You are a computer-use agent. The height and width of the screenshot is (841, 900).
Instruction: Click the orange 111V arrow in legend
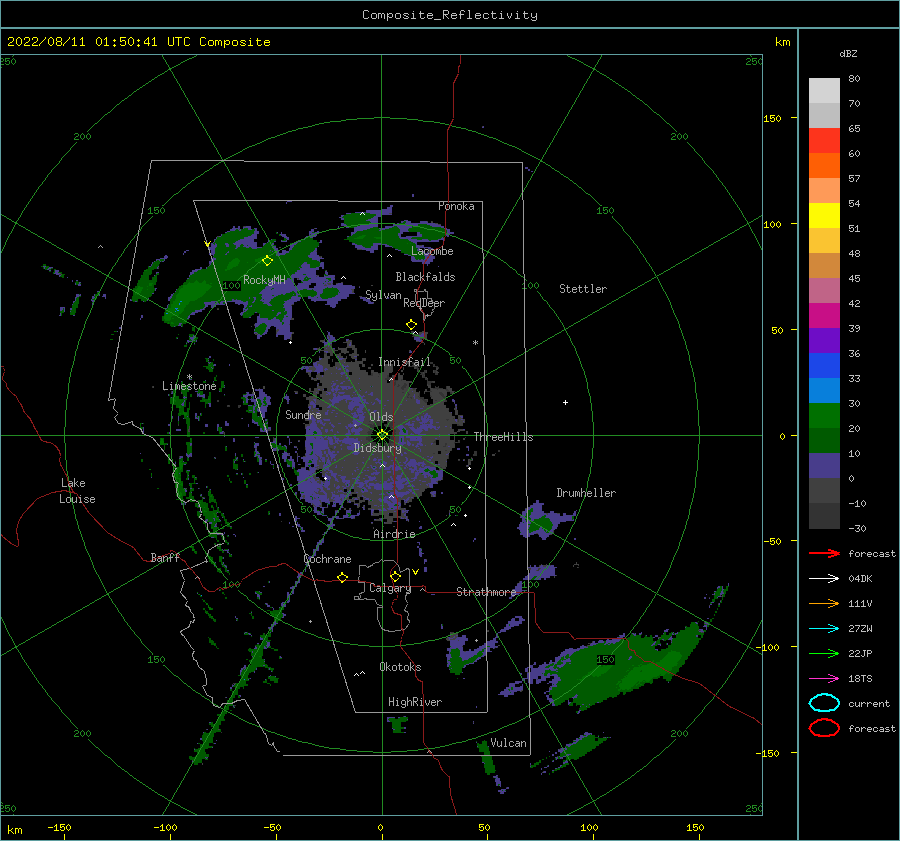click(824, 603)
